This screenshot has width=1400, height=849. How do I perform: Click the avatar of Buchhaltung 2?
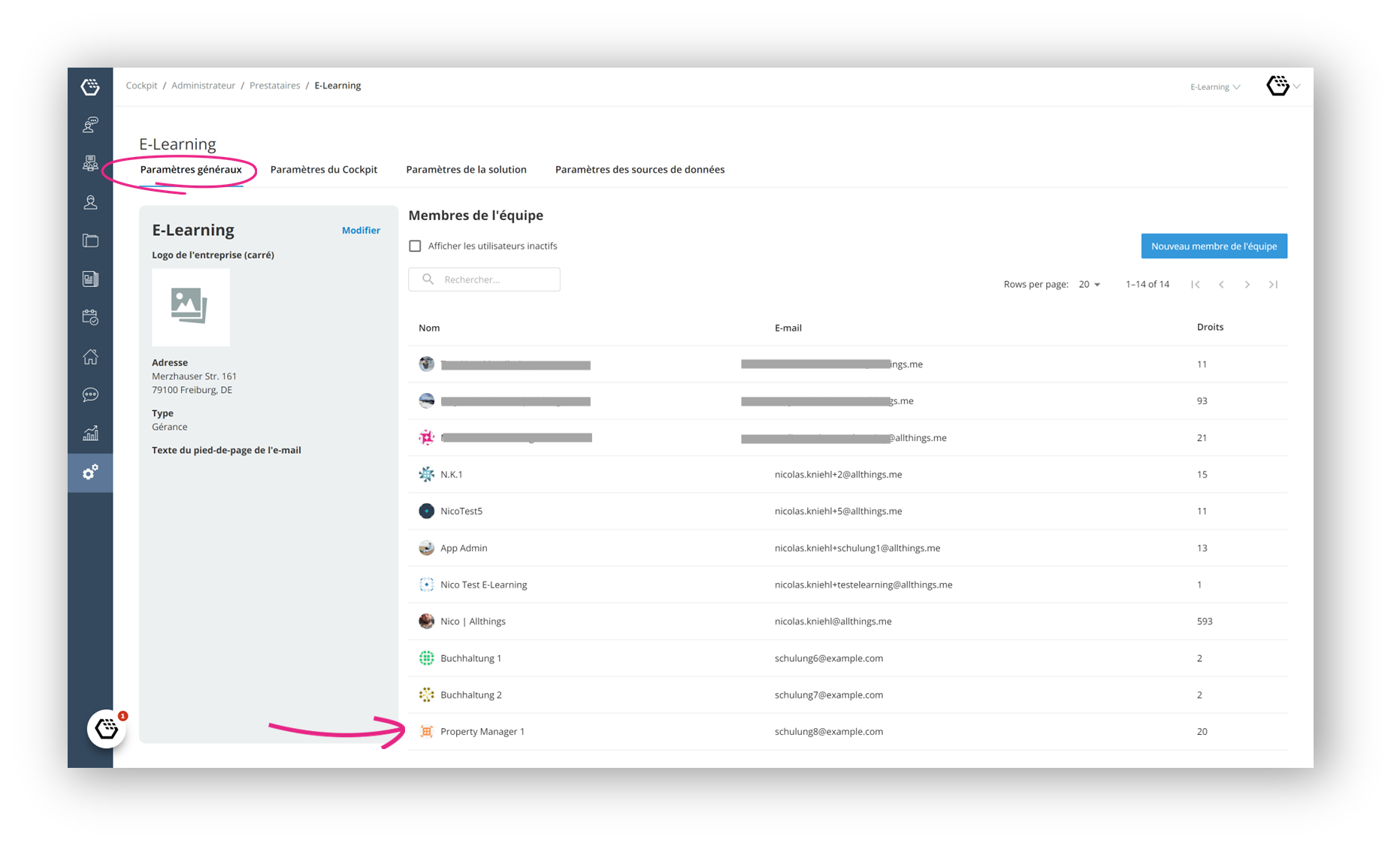[x=426, y=695]
